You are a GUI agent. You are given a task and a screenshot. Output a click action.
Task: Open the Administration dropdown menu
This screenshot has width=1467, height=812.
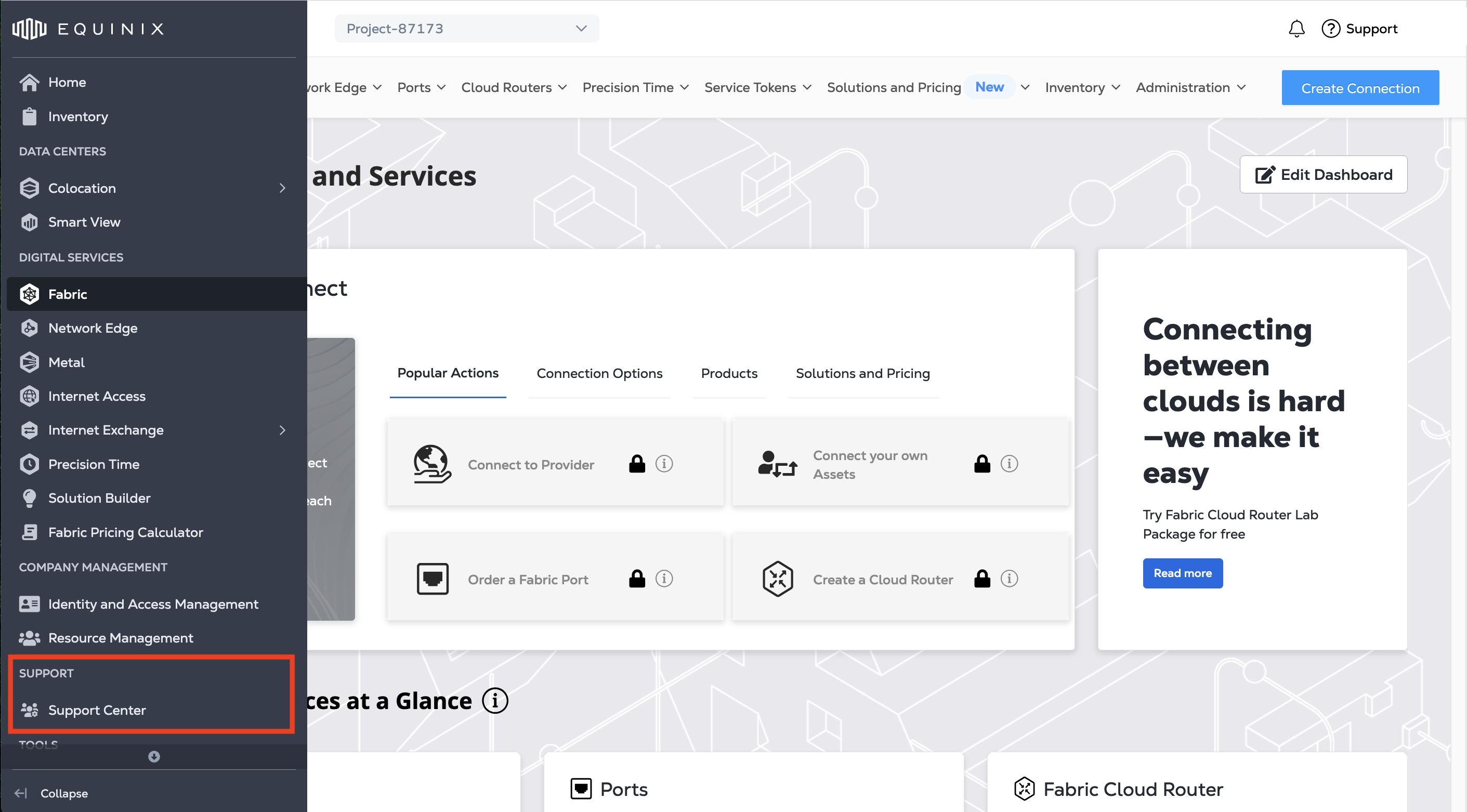(1191, 87)
